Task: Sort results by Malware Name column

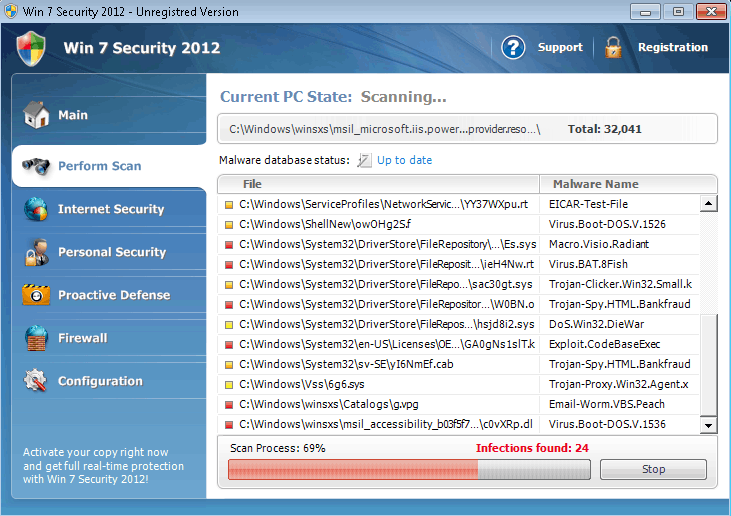Action: [593, 184]
